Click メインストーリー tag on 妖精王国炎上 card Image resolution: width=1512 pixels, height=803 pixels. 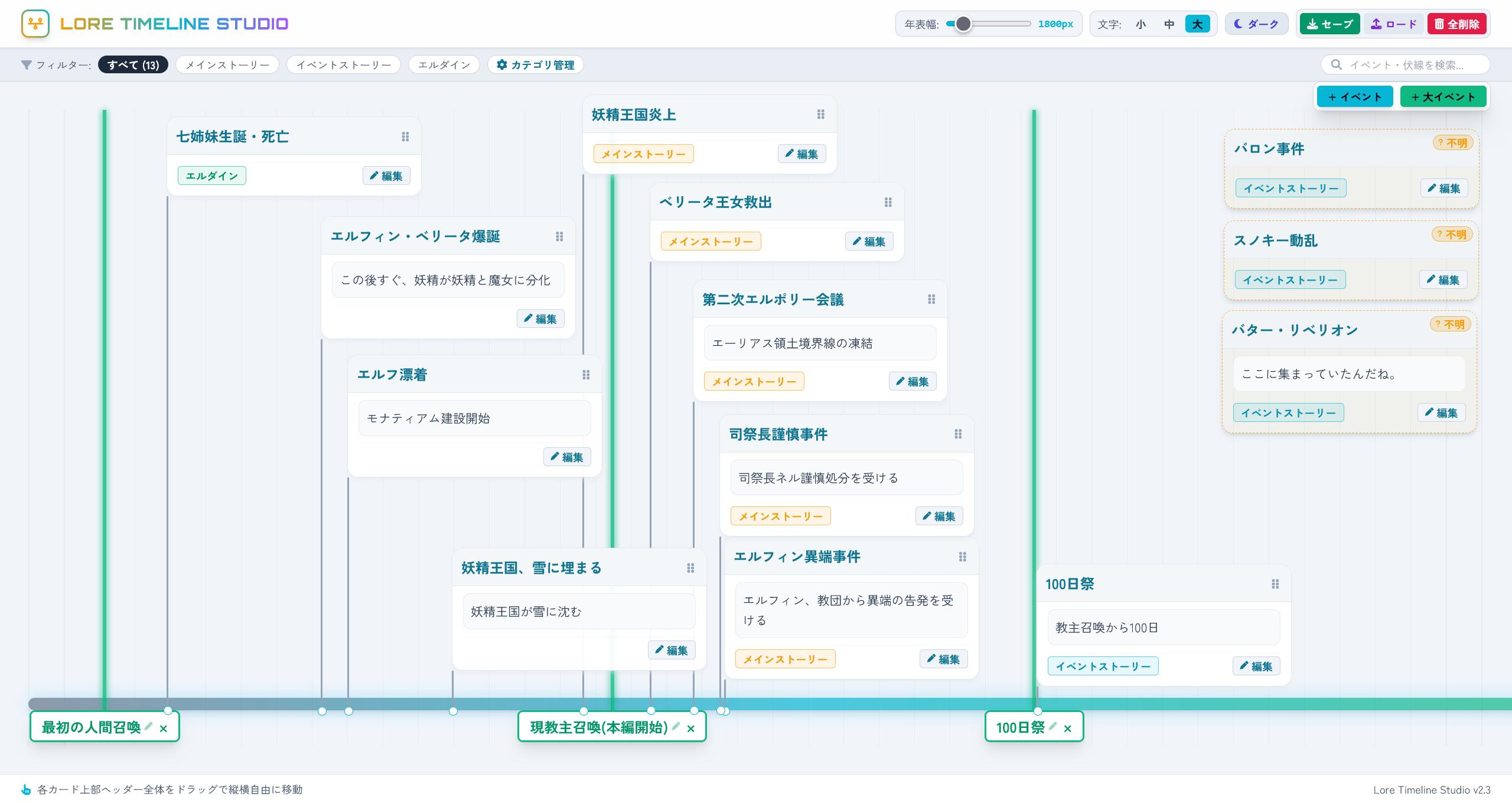point(644,154)
